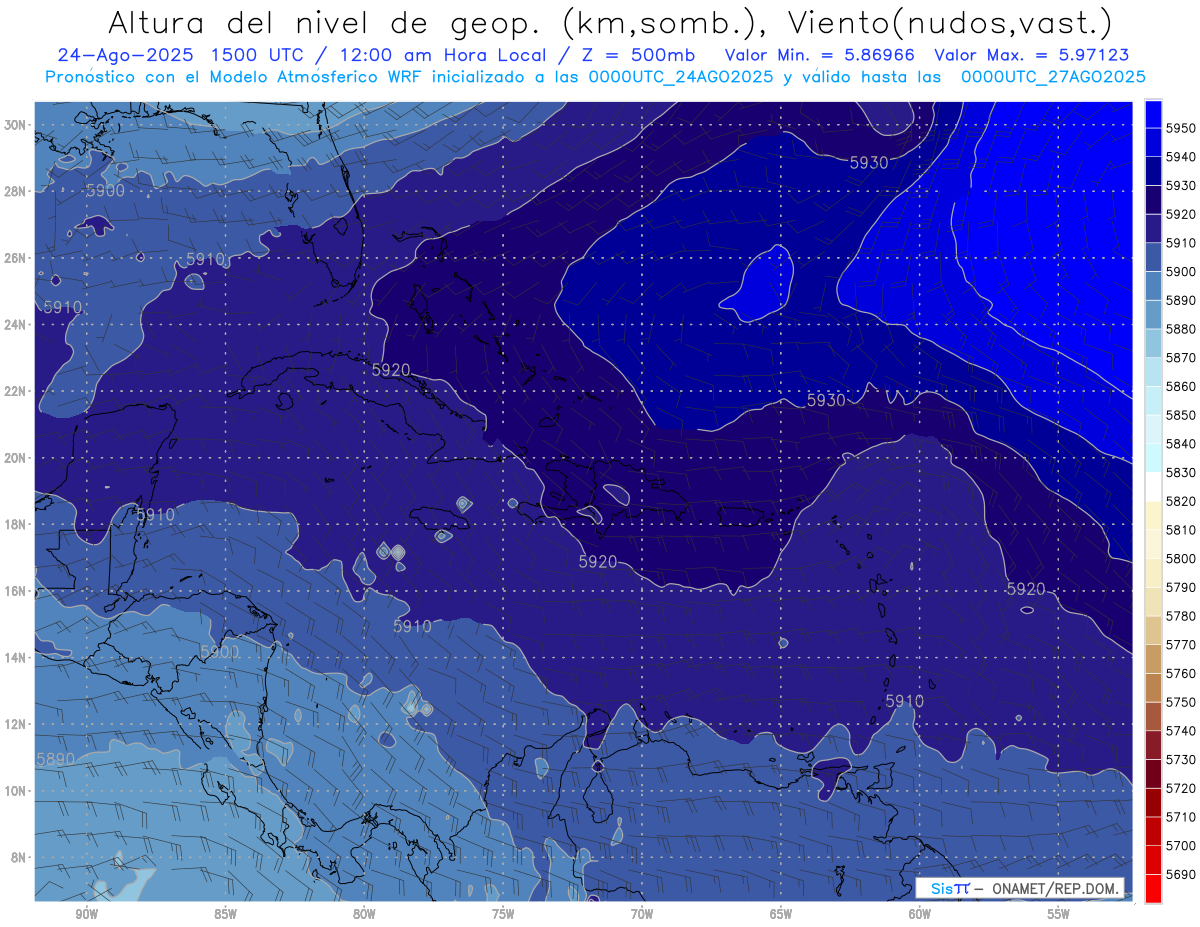Image resolution: width=1200 pixels, height=927 pixels.
Task: Click the 65W longitude axis label
Action: tap(781, 914)
